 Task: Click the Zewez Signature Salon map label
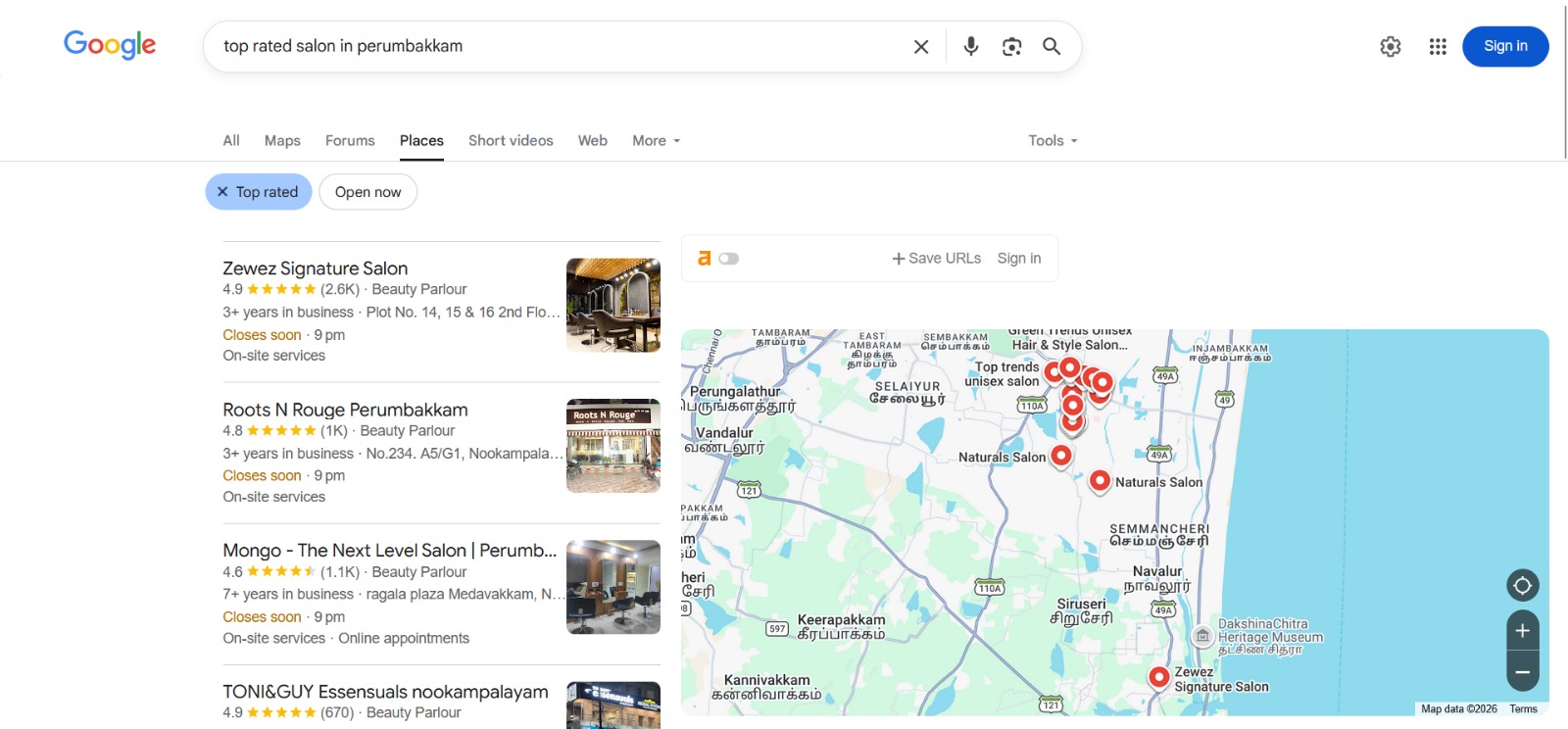1221,679
